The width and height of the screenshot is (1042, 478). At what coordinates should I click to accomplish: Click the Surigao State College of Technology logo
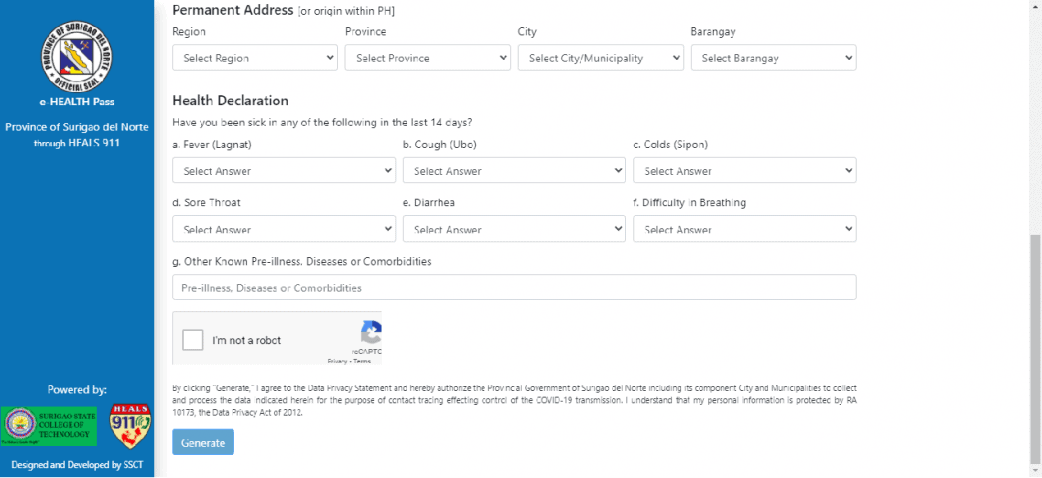click(x=49, y=426)
